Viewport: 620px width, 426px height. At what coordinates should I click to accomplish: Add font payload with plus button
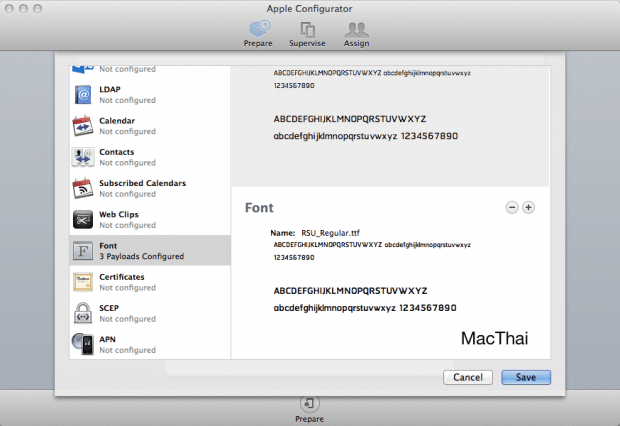(528, 207)
